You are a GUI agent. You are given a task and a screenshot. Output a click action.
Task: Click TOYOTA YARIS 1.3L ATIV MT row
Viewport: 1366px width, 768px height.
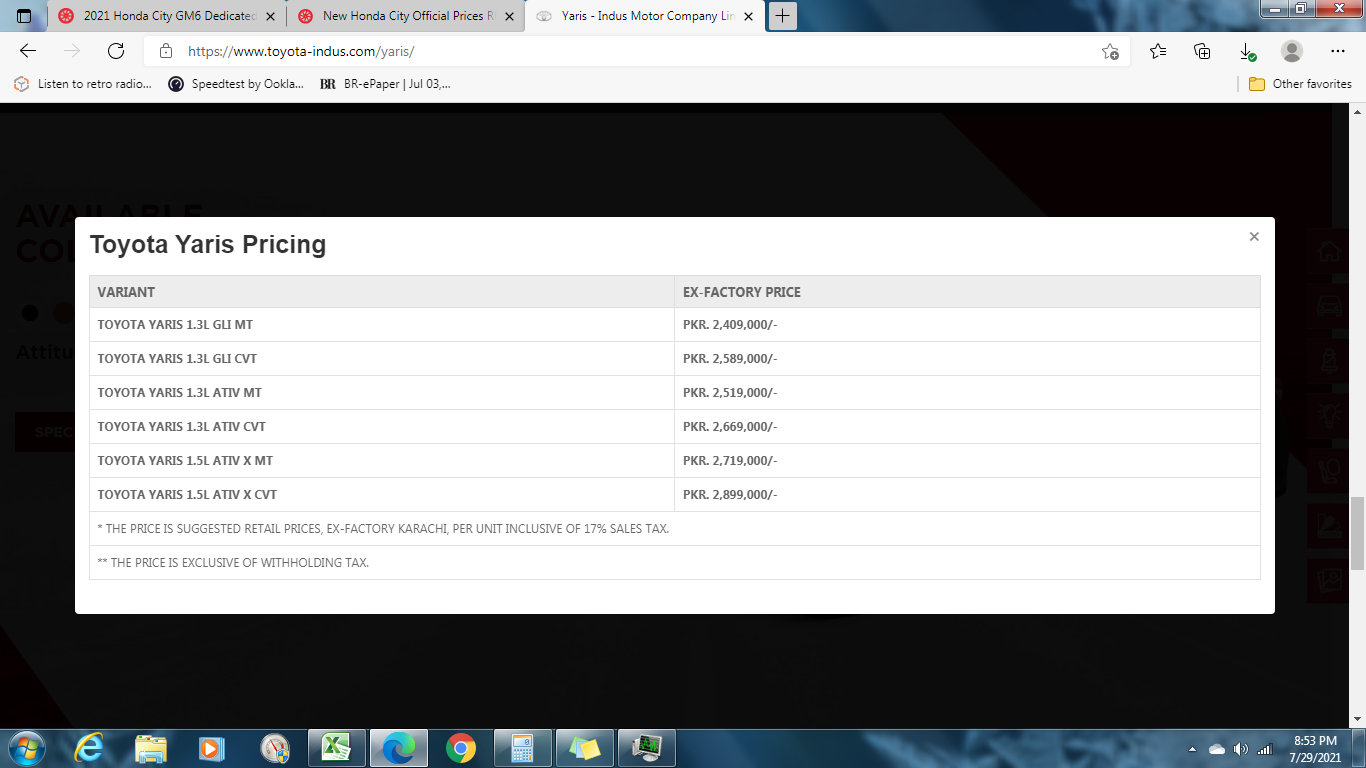675,392
